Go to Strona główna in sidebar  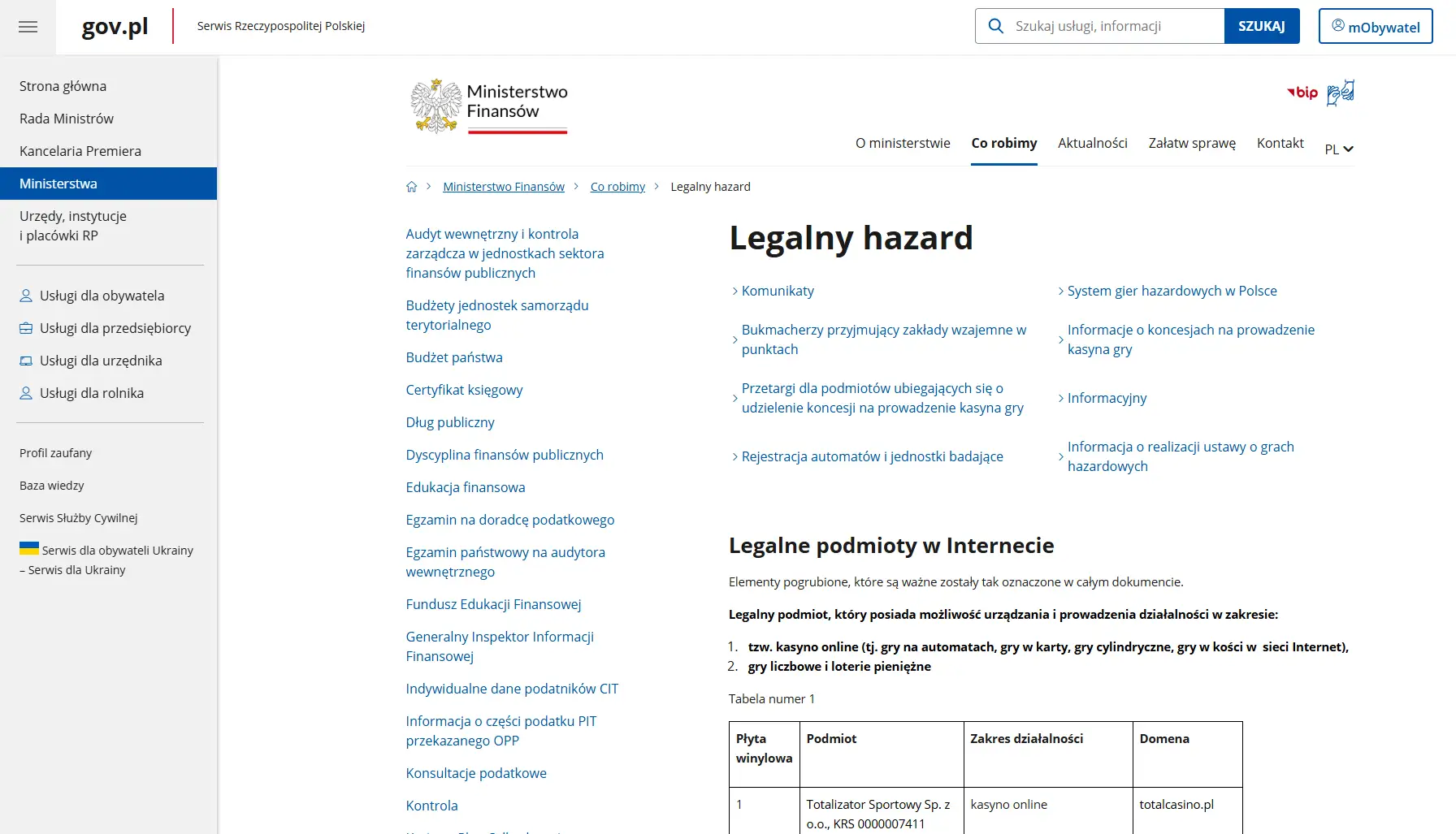tap(63, 86)
